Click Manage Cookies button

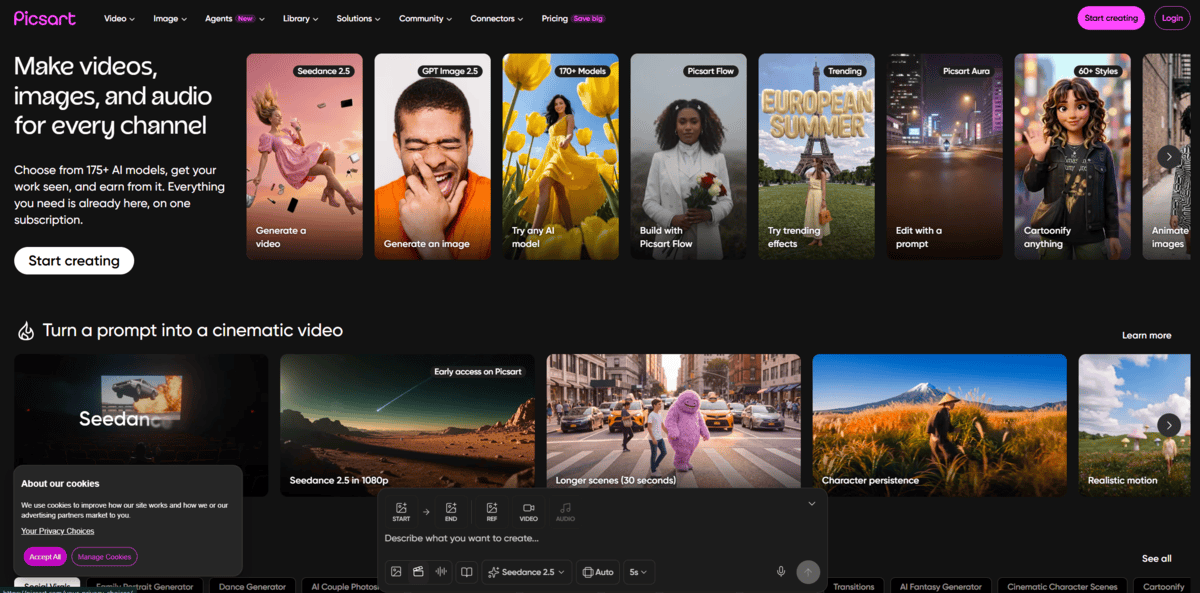tap(104, 557)
